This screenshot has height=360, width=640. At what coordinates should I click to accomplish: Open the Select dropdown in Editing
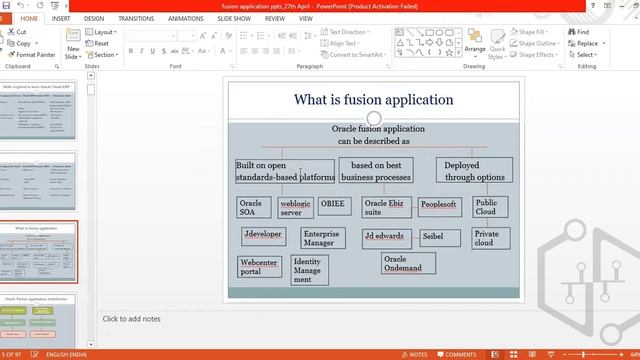click(583, 54)
